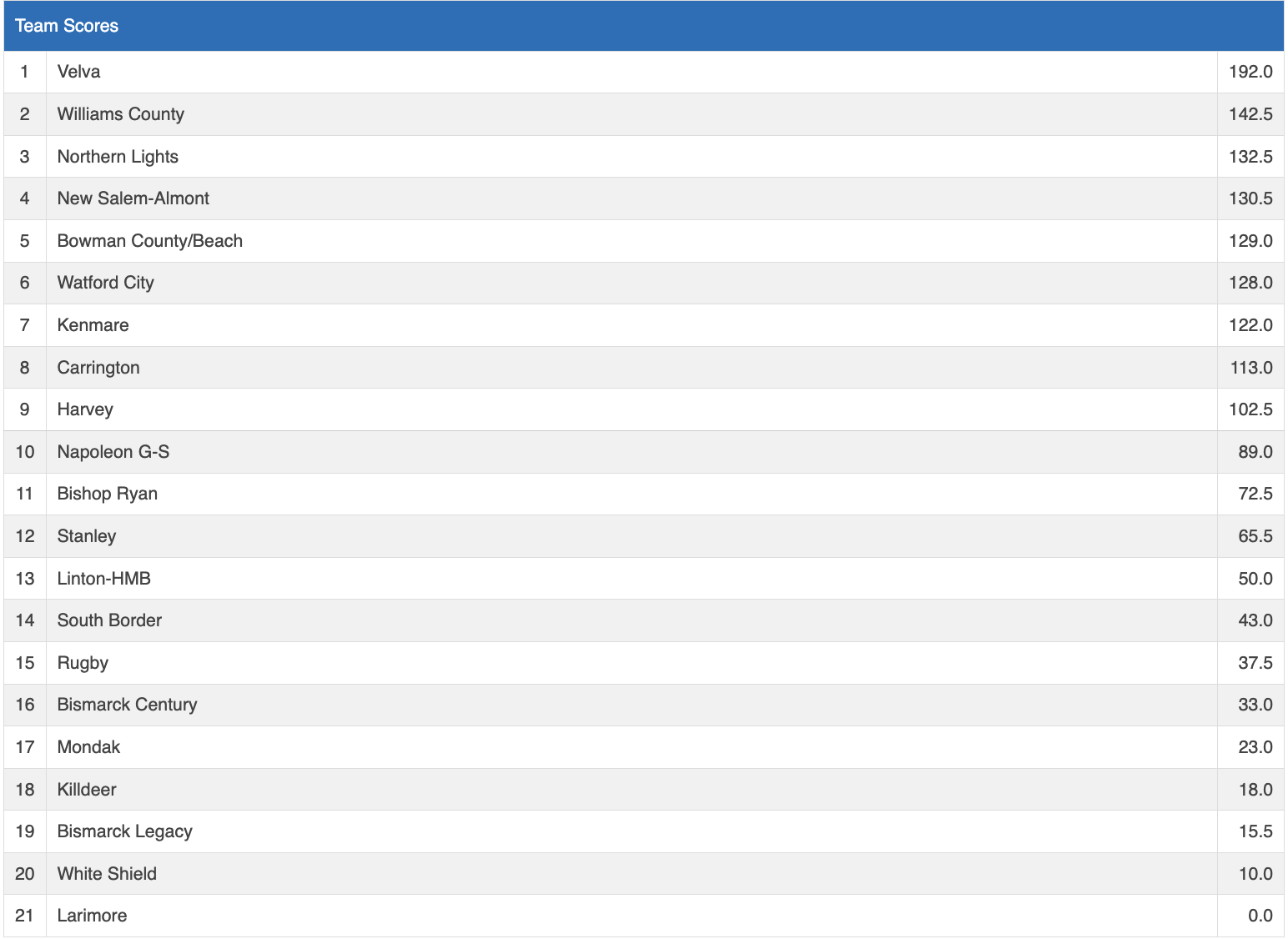1288x939 pixels.
Task: Click Bismarck Century team name
Action: tap(127, 705)
